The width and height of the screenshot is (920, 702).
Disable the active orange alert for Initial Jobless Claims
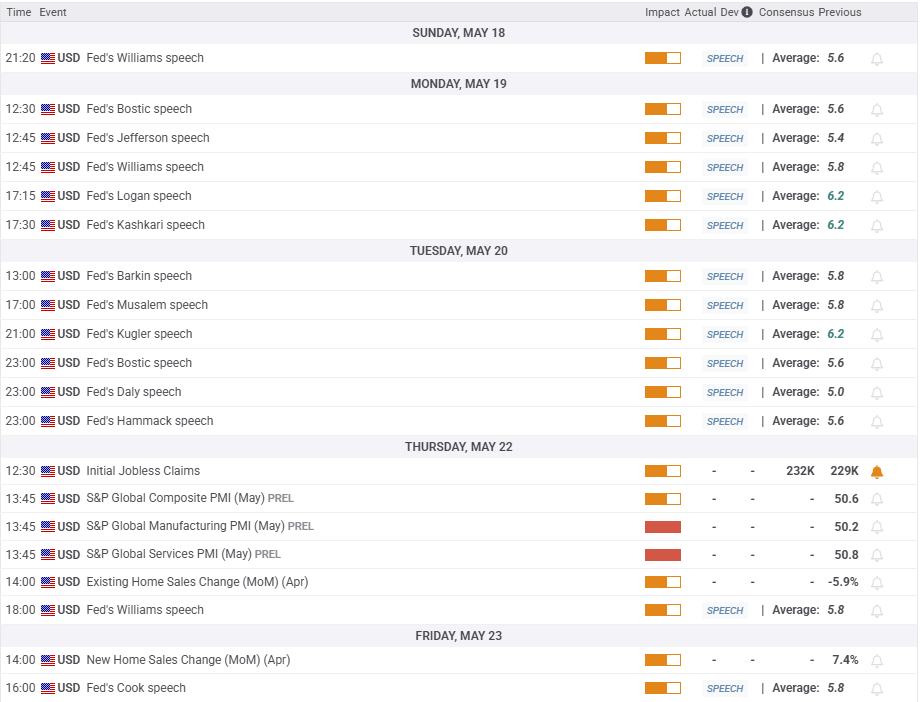[877, 472]
